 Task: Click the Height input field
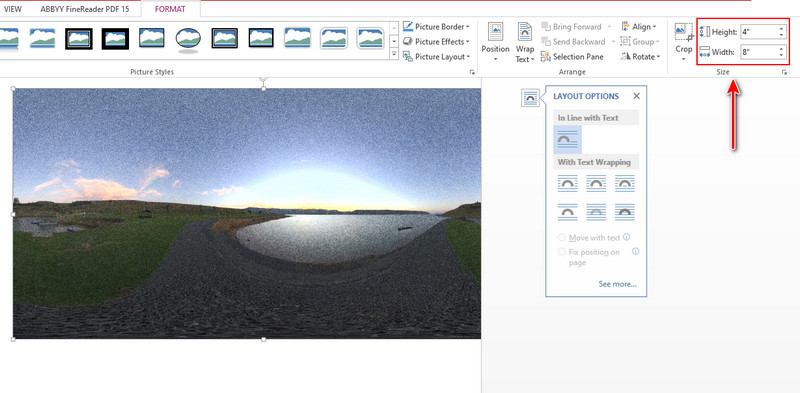pos(759,32)
